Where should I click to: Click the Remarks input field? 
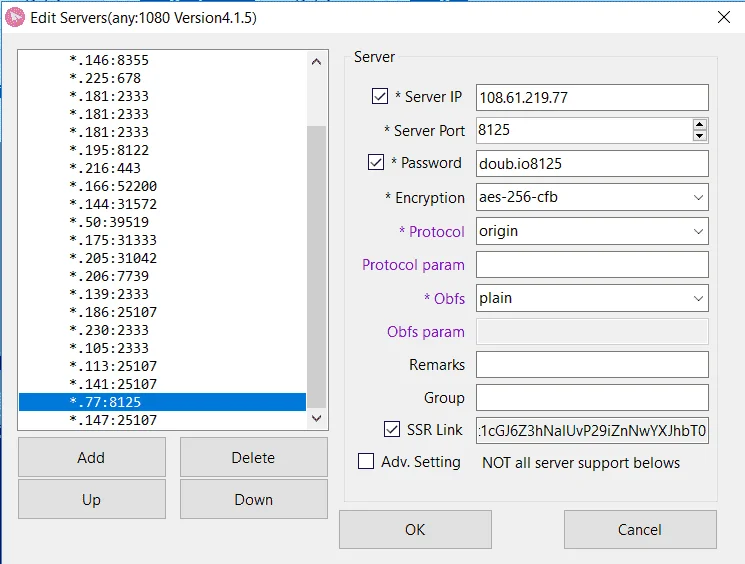click(592, 364)
